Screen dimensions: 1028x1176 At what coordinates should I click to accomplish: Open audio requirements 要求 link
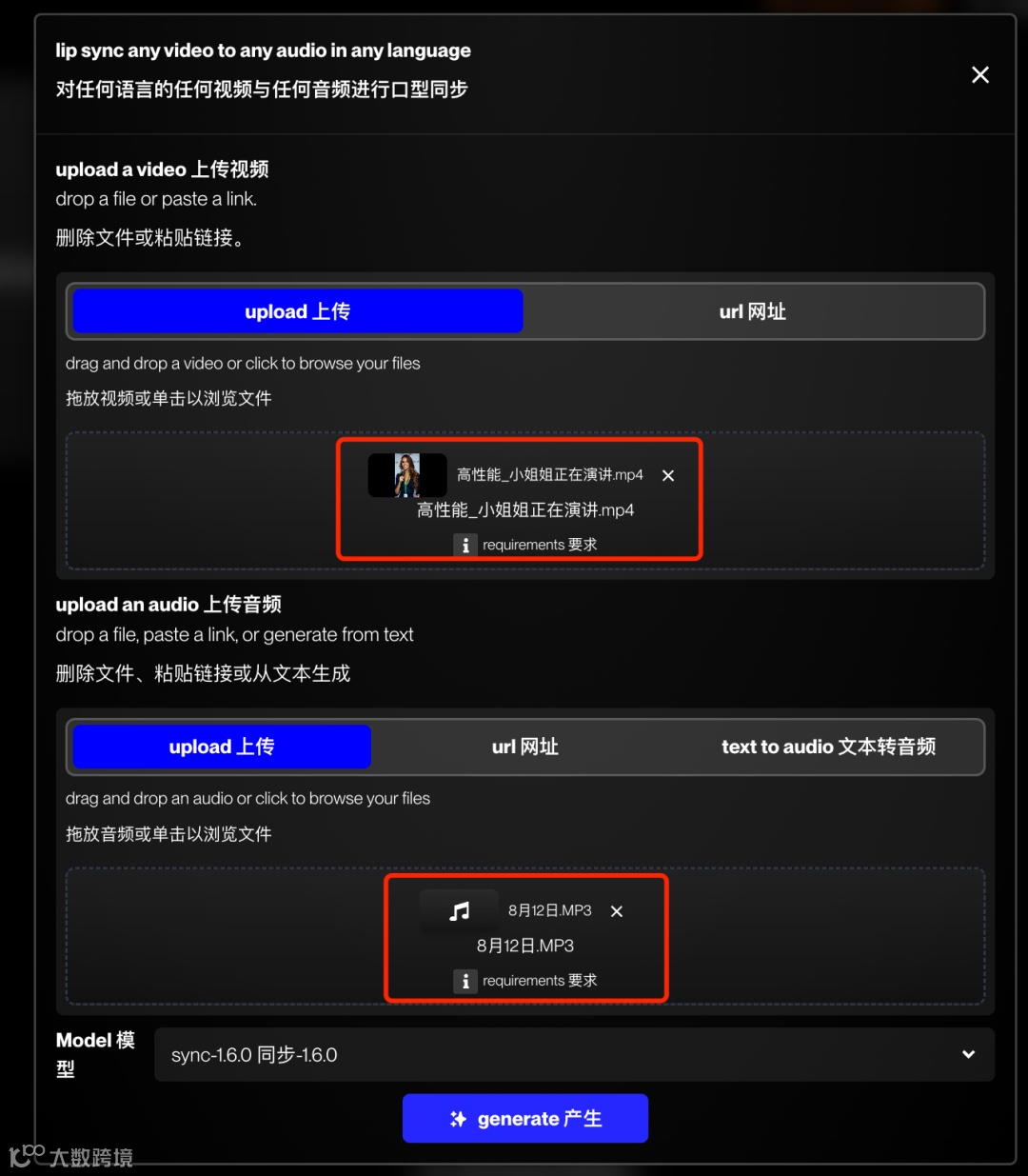(x=540, y=981)
